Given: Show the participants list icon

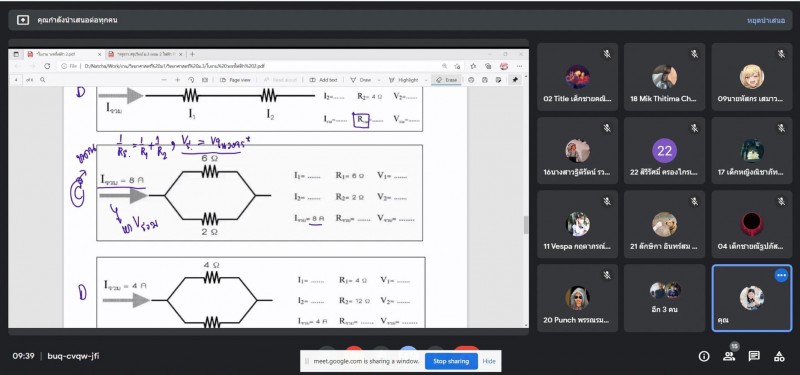Looking at the screenshot, I should tap(729, 356).
